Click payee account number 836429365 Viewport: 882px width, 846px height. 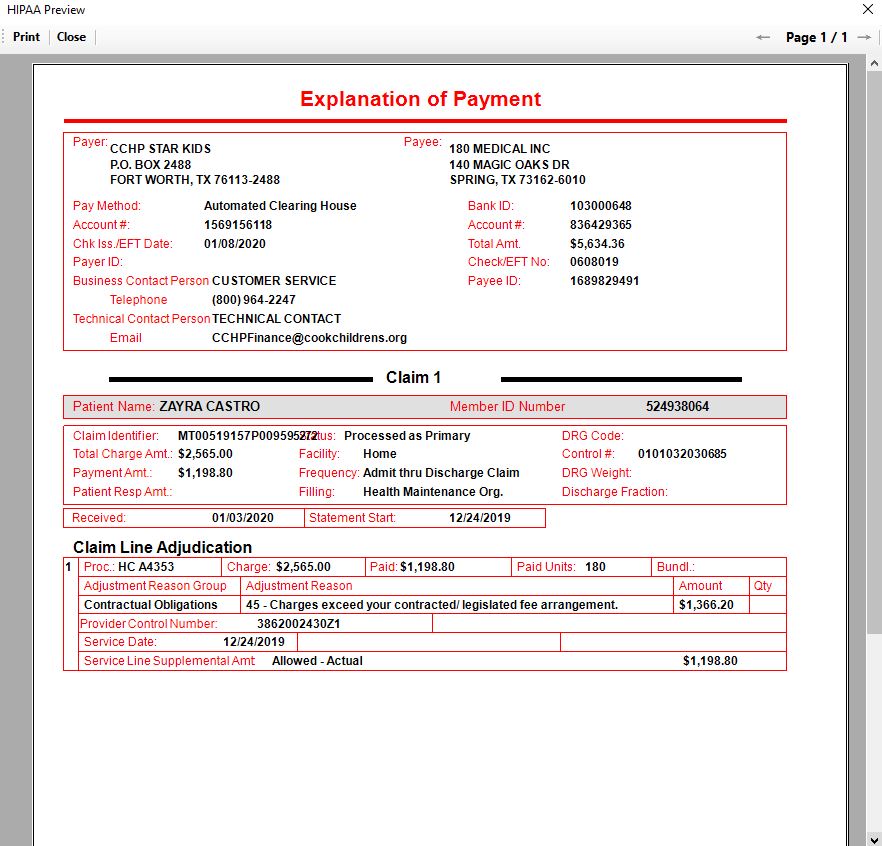(601, 225)
